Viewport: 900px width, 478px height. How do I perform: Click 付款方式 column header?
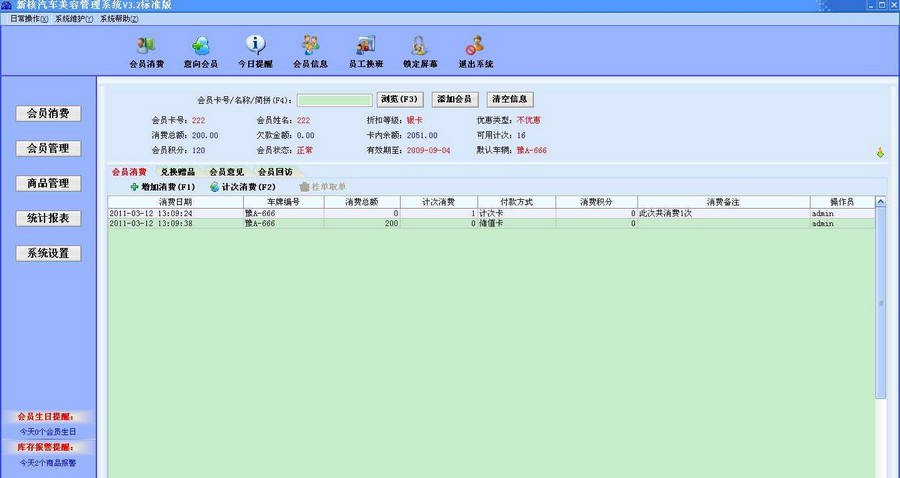(517, 202)
